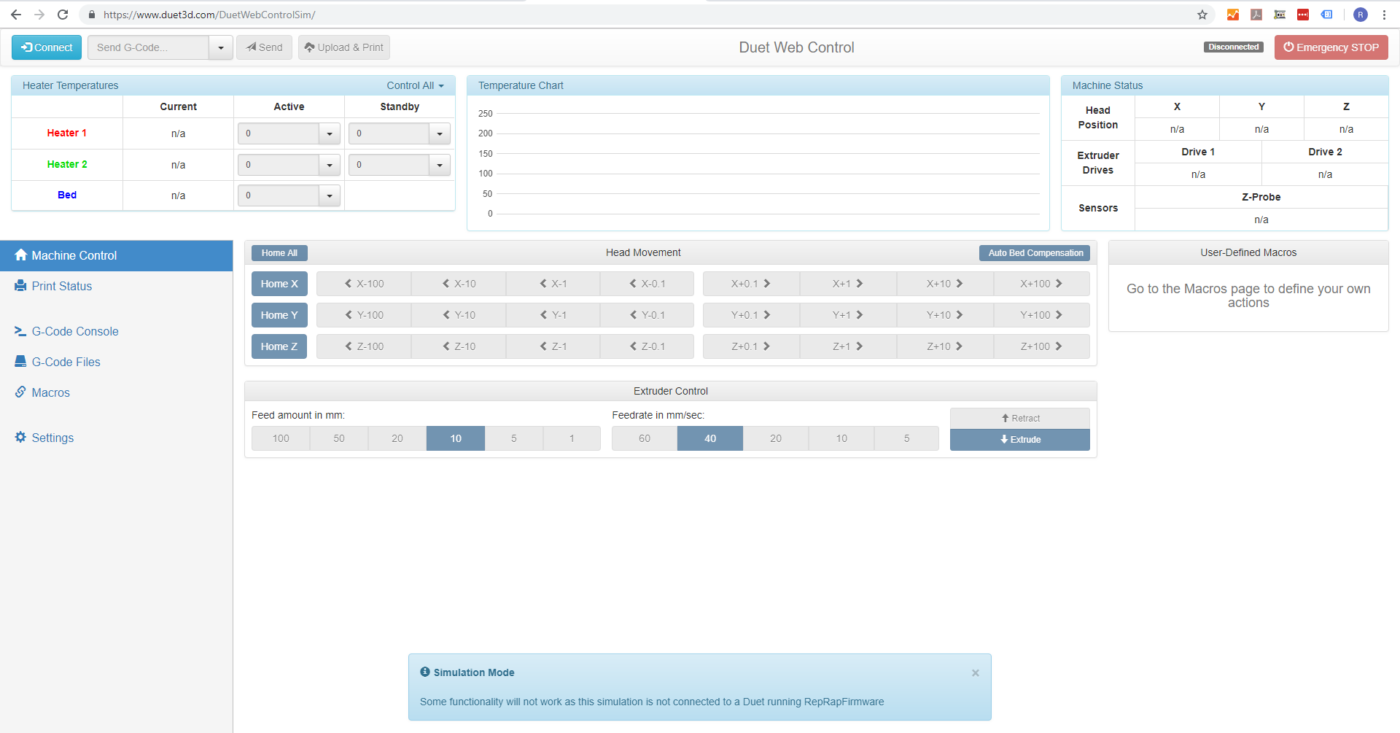Open Machine Control page

click(116, 256)
